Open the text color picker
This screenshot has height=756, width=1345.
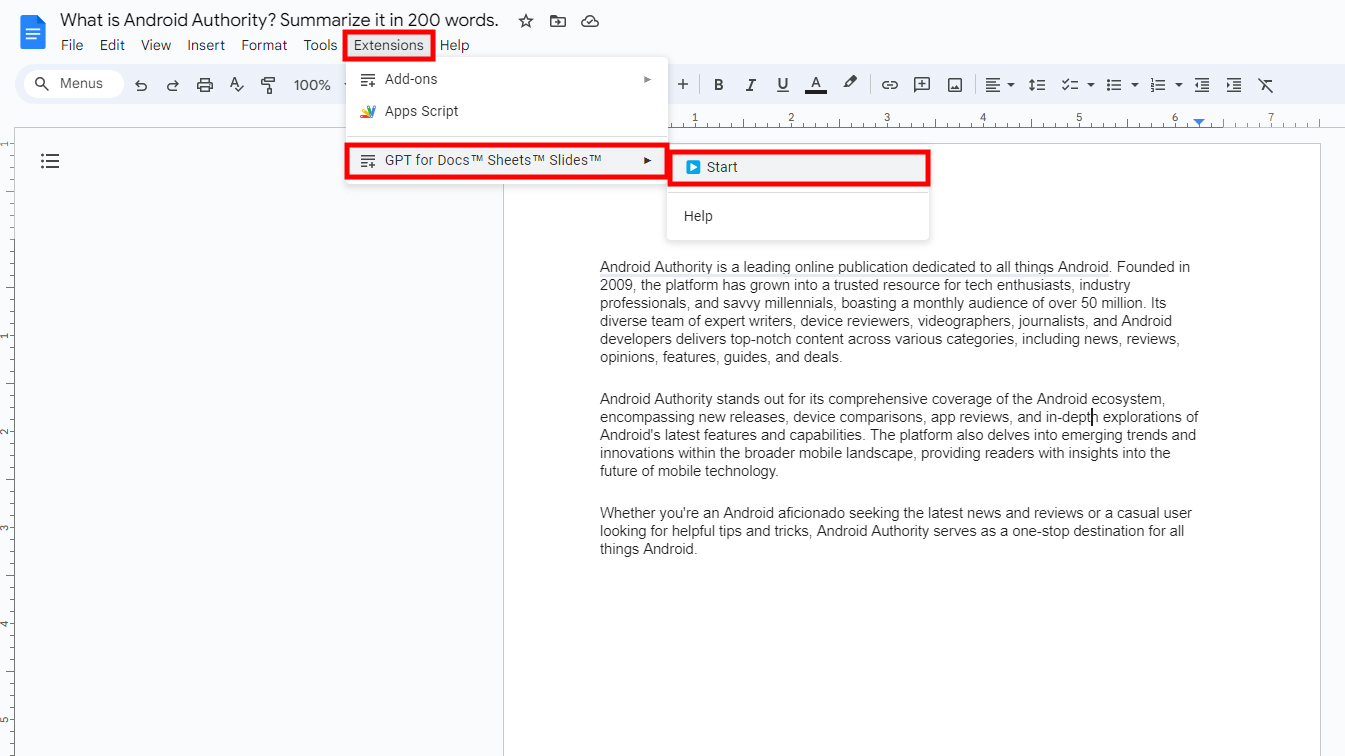click(816, 85)
